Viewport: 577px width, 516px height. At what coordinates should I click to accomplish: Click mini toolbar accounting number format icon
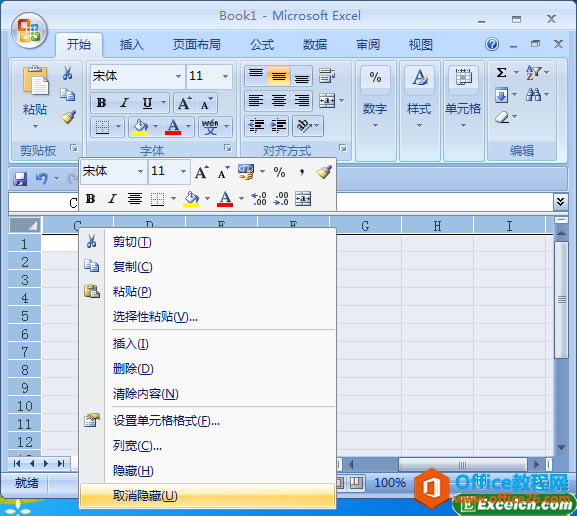[x=246, y=172]
